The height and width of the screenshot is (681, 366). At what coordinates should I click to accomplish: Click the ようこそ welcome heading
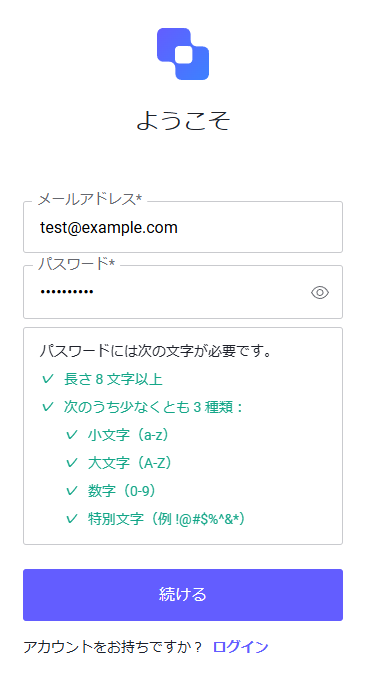coord(183,120)
